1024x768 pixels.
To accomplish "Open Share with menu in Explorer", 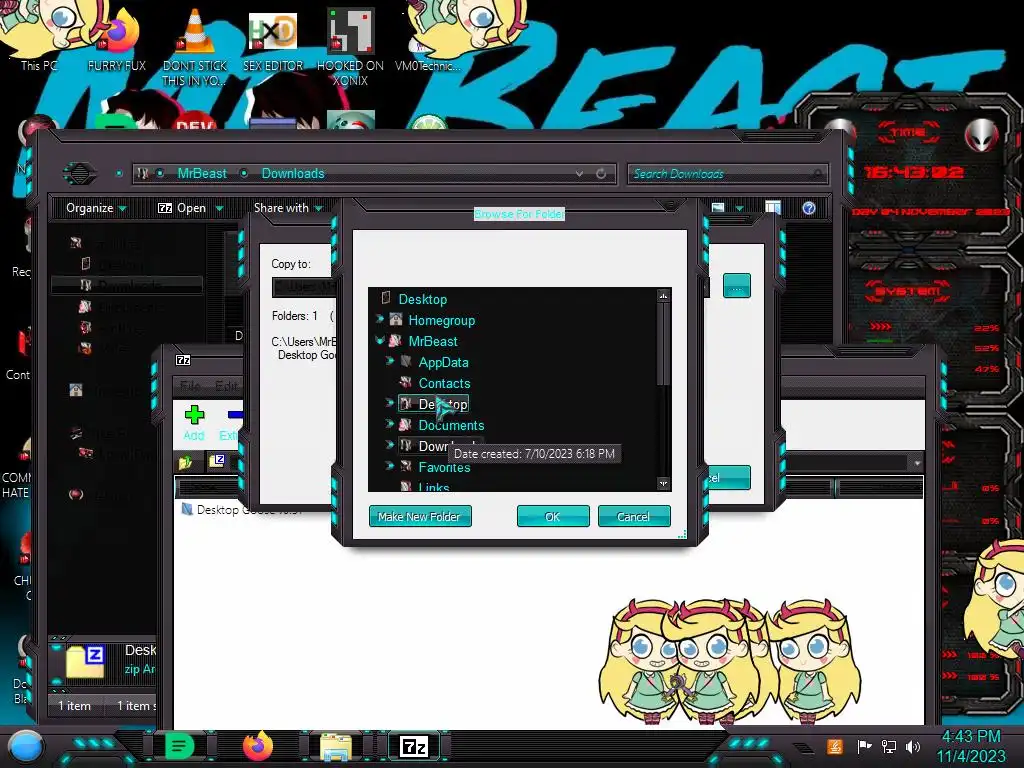I will click(289, 208).
